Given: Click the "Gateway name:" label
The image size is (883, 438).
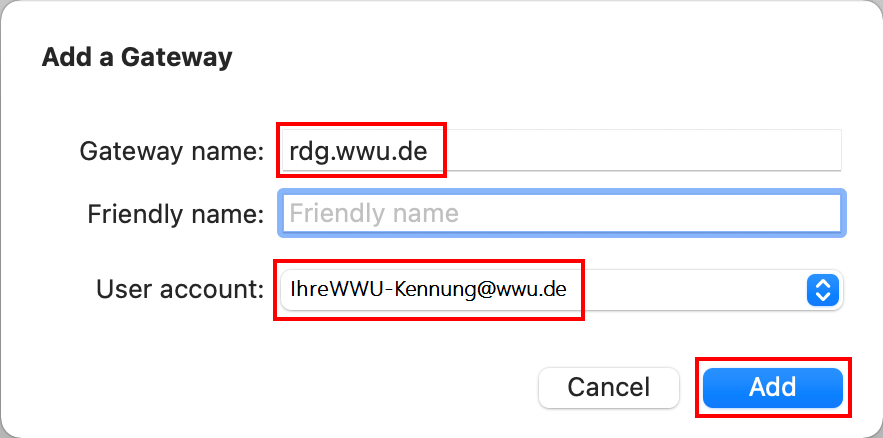Looking at the screenshot, I should tap(171, 152).
